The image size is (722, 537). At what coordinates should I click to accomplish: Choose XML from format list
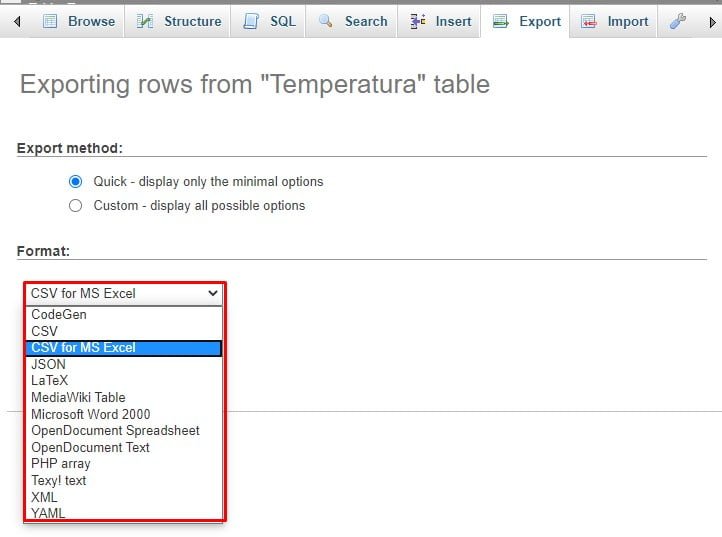pos(44,497)
